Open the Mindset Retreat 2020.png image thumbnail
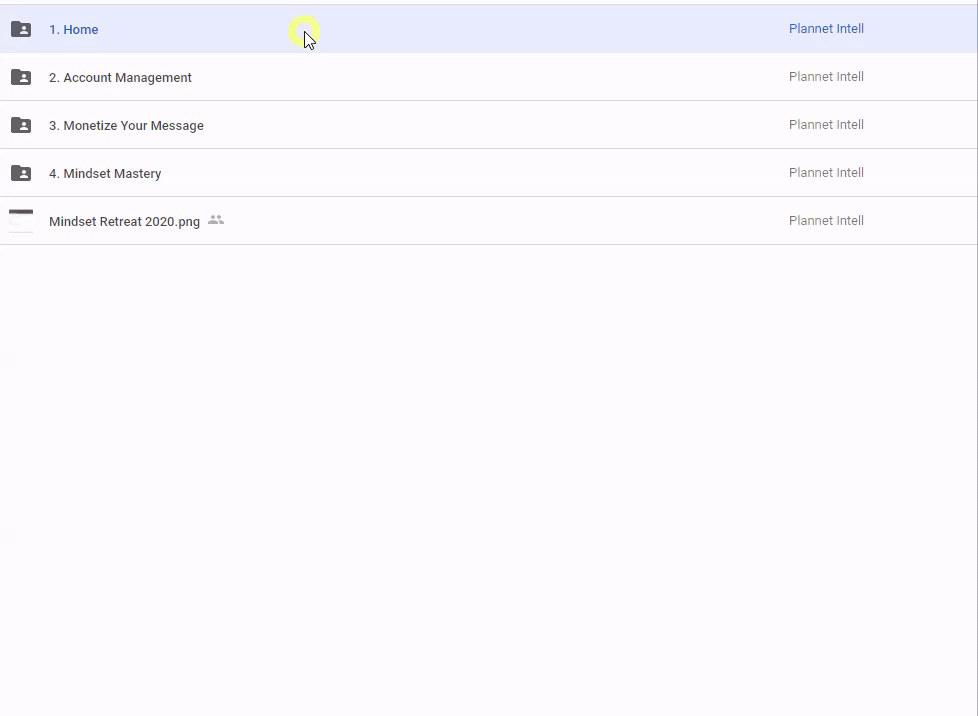Image resolution: width=978 pixels, height=716 pixels. click(x=21, y=221)
